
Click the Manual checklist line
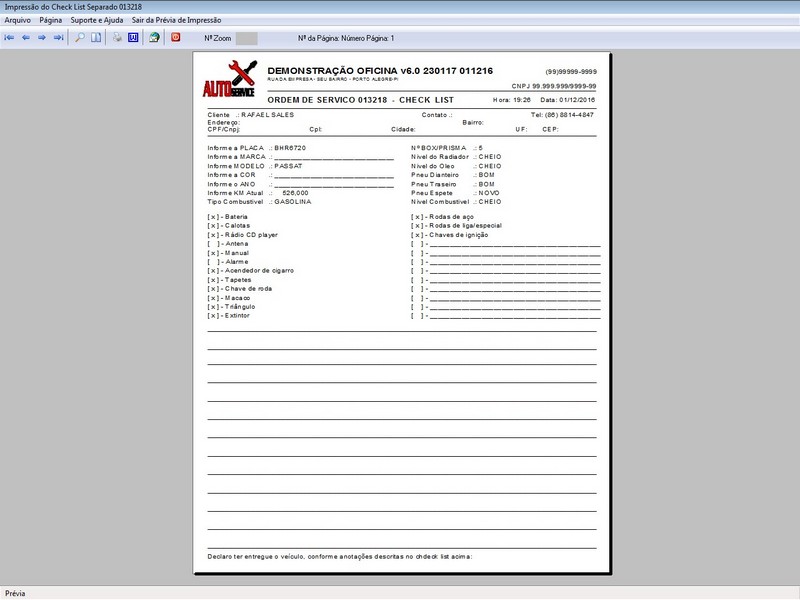pos(228,253)
